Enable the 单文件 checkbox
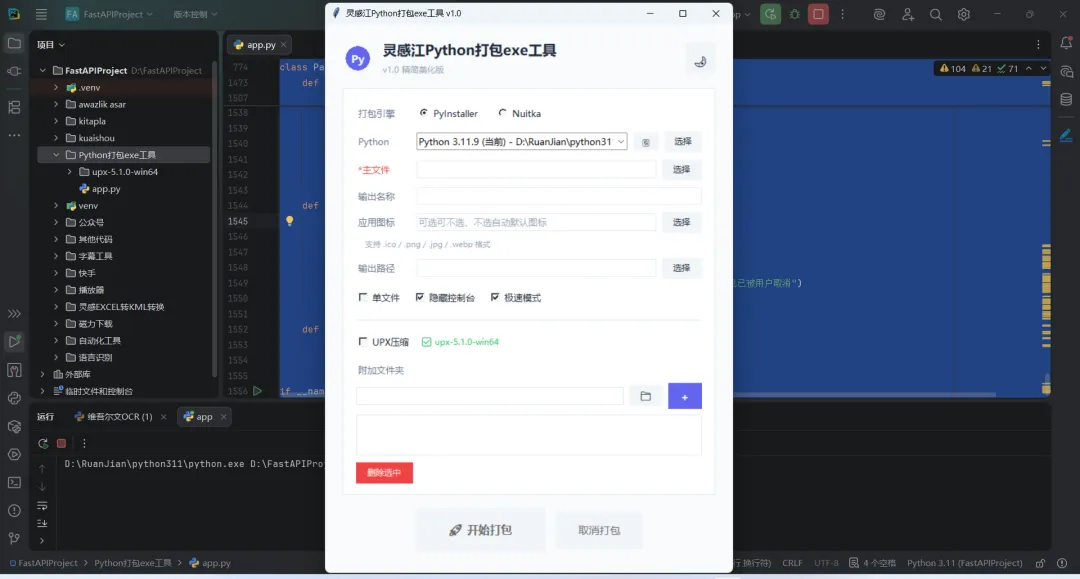This screenshot has width=1080, height=579. click(x=363, y=297)
